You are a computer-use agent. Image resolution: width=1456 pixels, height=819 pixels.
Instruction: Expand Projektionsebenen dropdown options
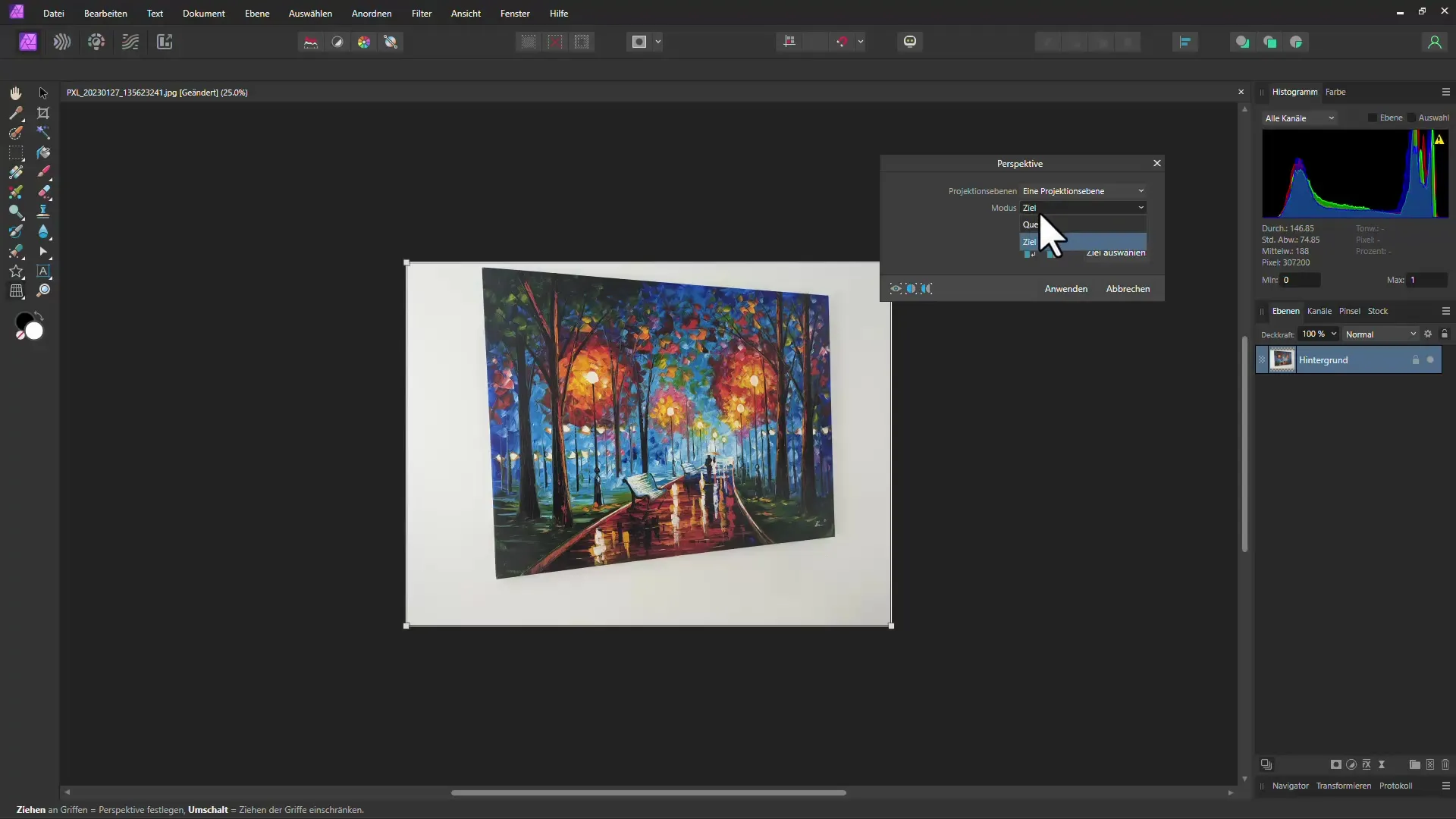1140,190
